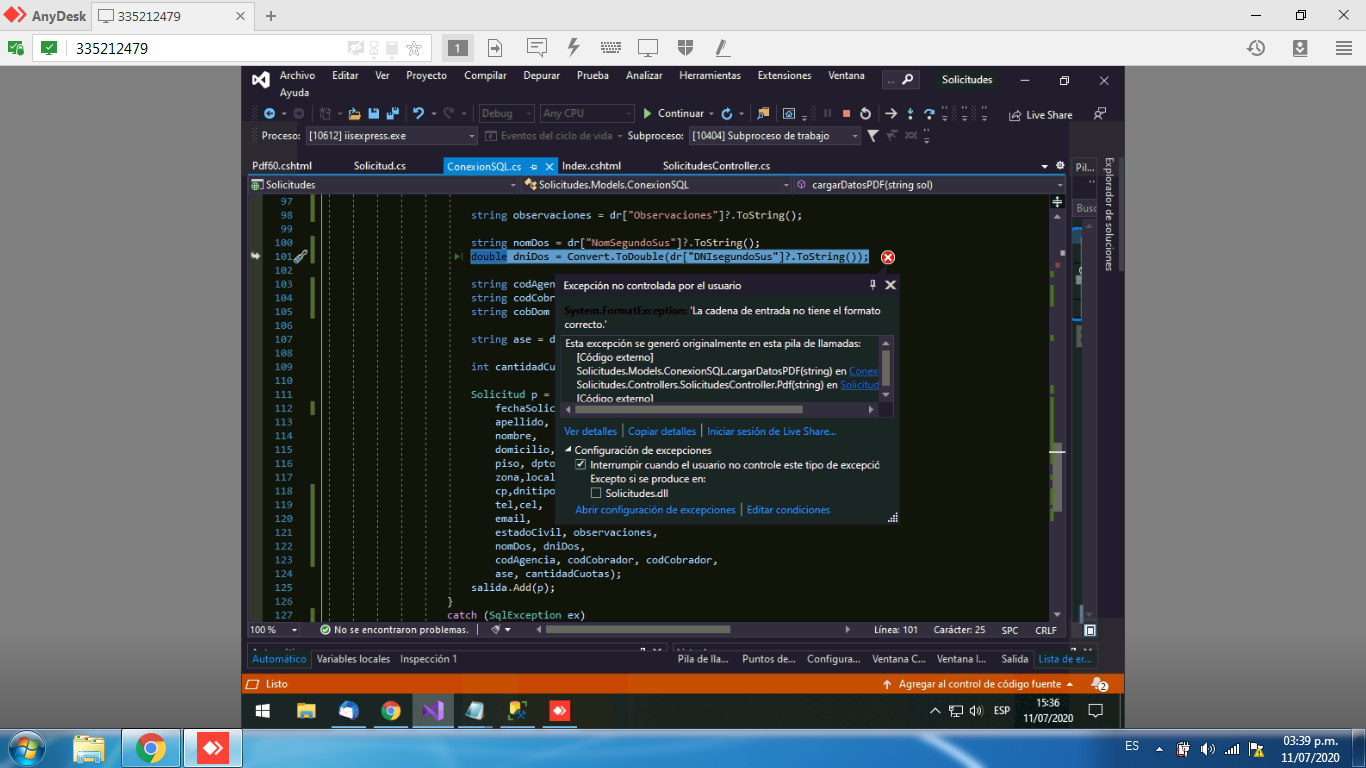Click the Live Share button
Viewport: 1366px width, 768px height.
pos(1040,115)
